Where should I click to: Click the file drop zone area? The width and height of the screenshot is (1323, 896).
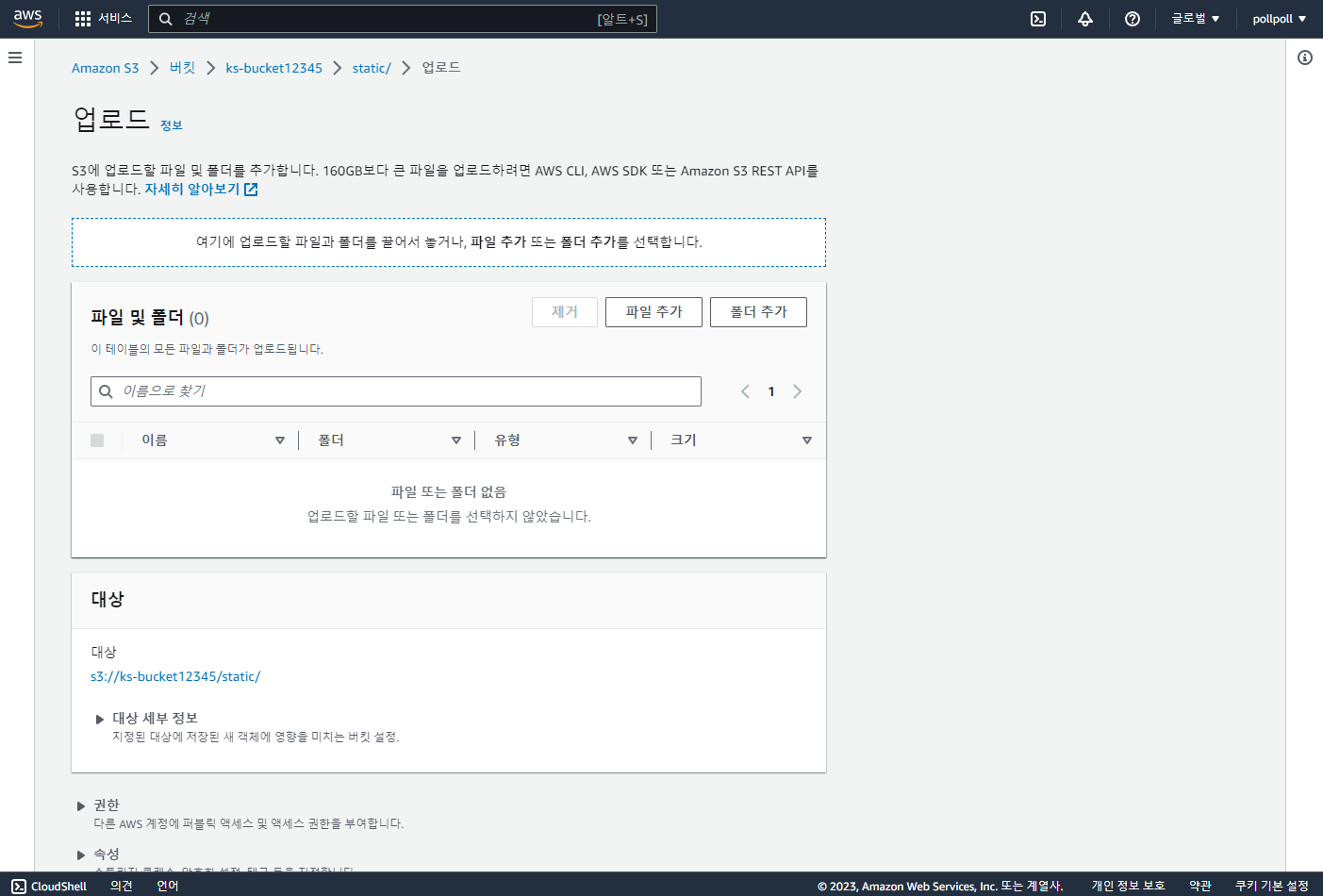pos(449,242)
